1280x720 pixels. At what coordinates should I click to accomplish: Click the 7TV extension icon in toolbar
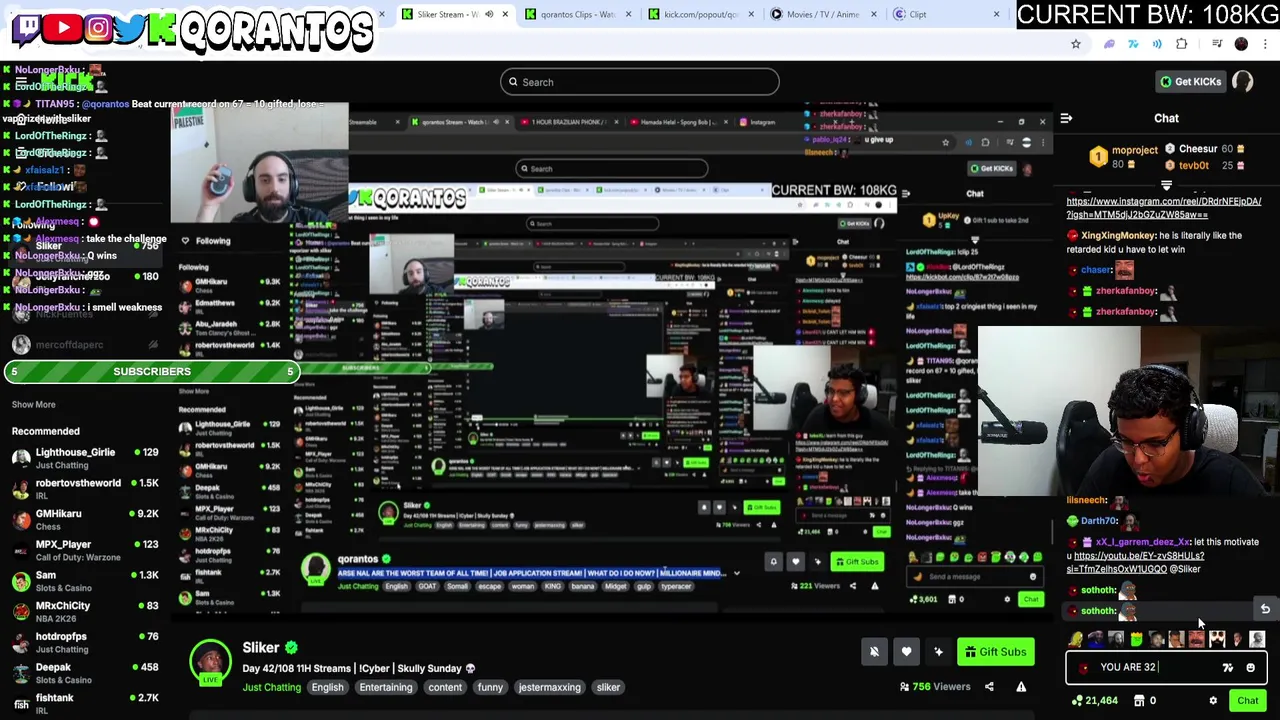click(x=1133, y=44)
